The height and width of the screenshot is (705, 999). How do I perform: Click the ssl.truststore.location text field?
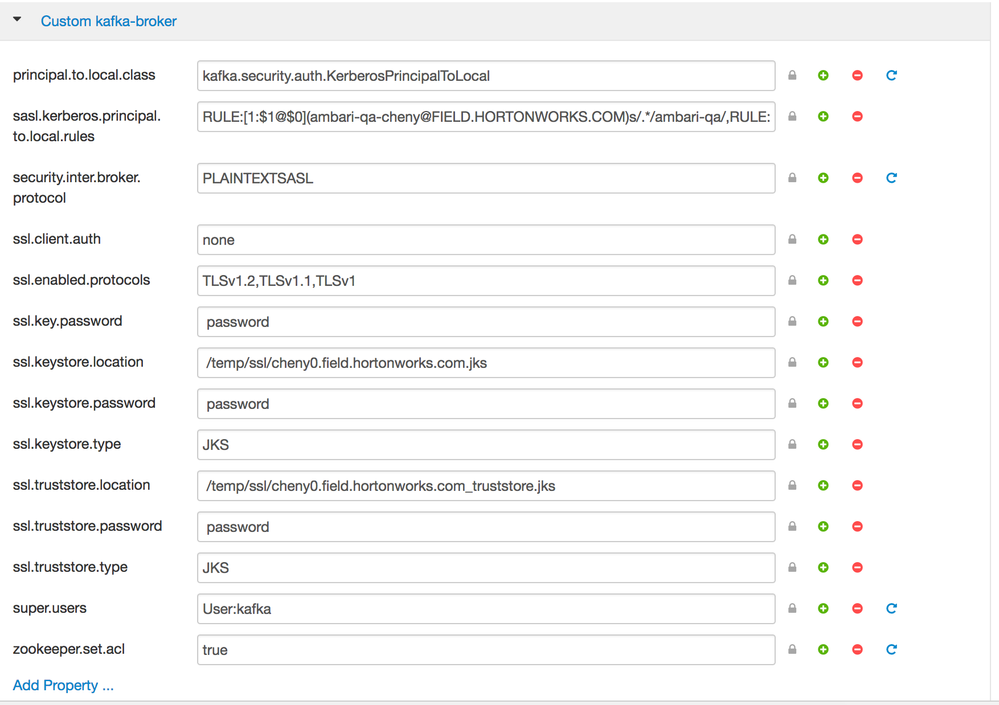tap(486, 486)
